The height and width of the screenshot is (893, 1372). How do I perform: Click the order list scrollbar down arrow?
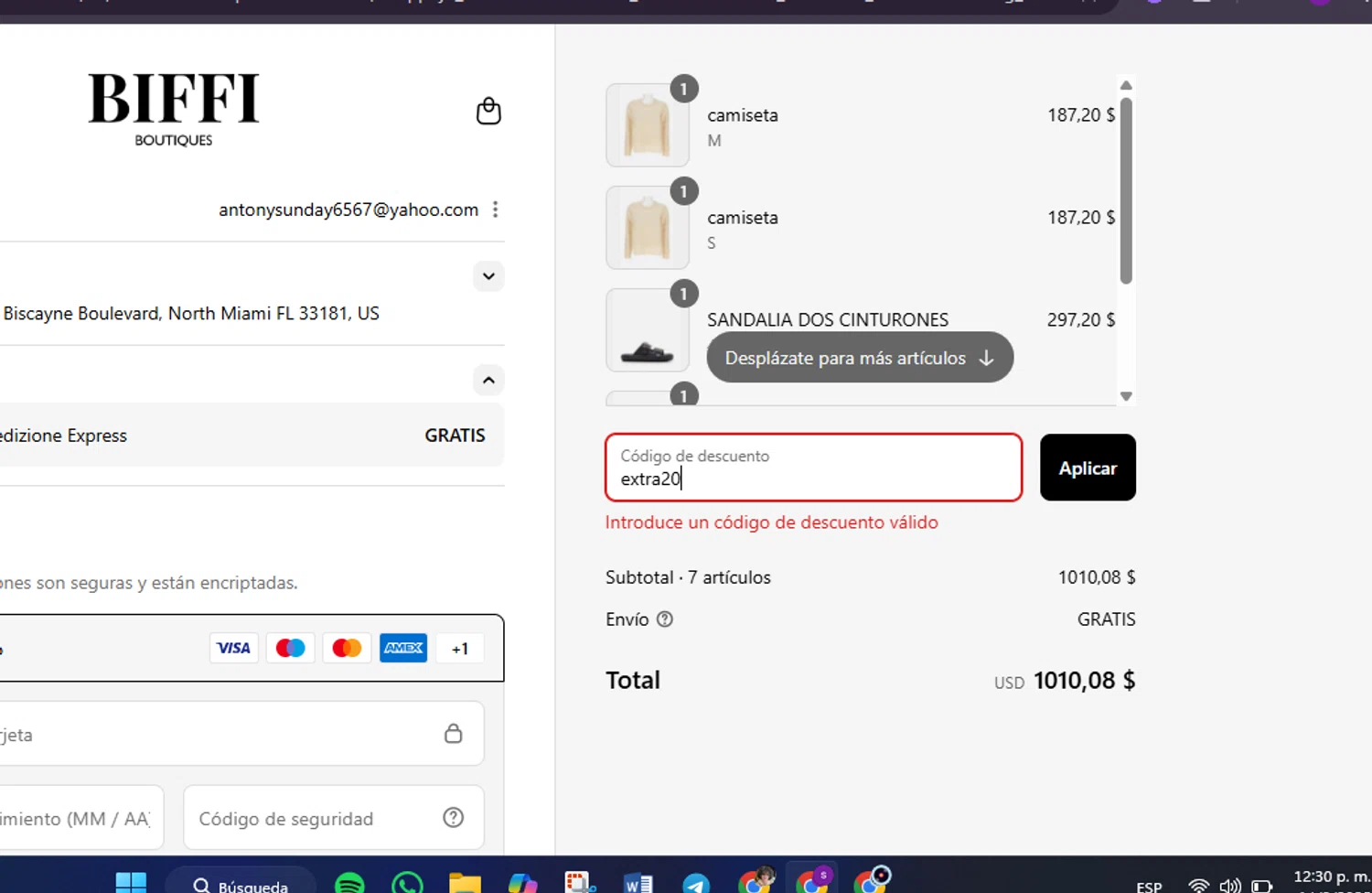coord(1126,396)
